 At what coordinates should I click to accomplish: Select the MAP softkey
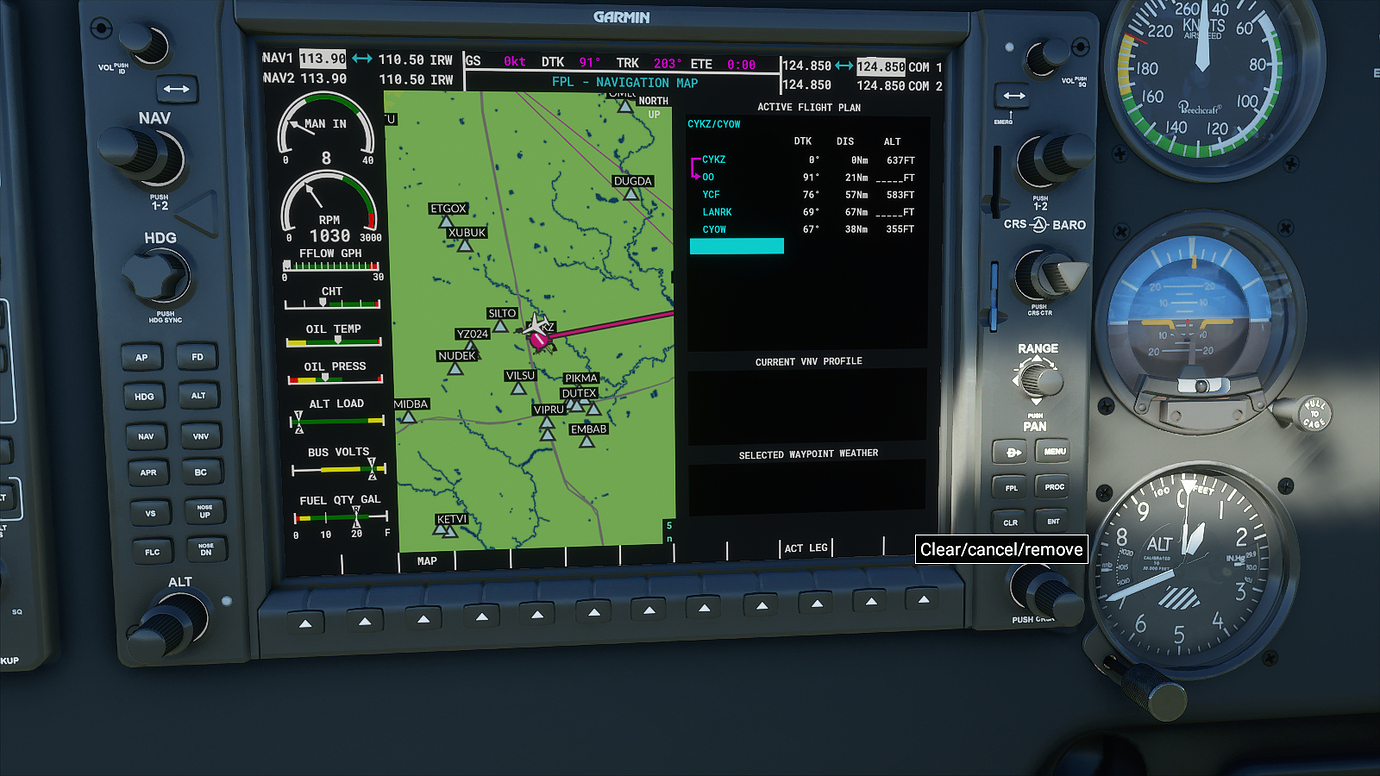427,561
